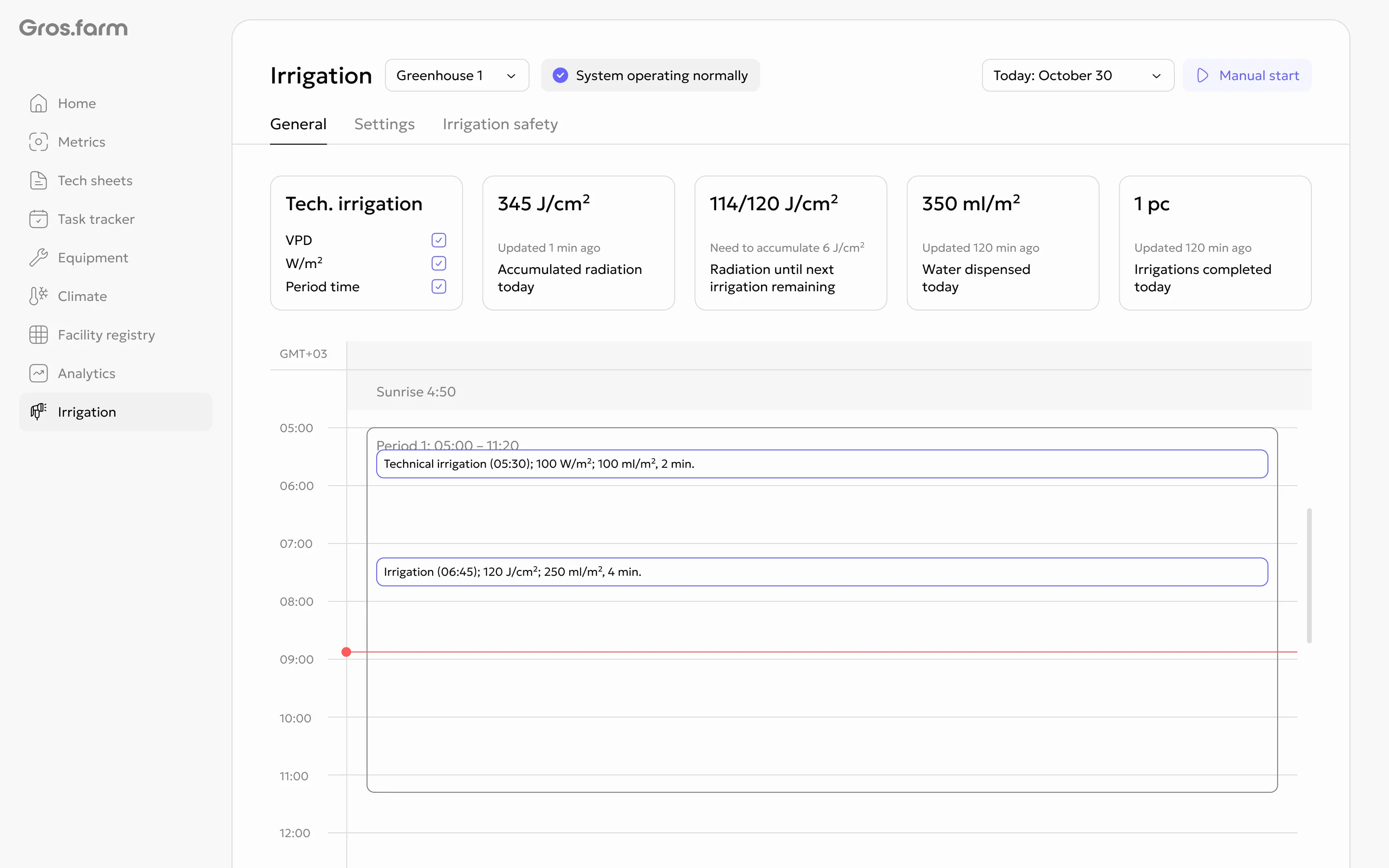Click Need to accumulate 6 J/cm² text
Image resolution: width=1389 pixels, height=868 pixels.
pyautogui.click(x=787, y=247)
